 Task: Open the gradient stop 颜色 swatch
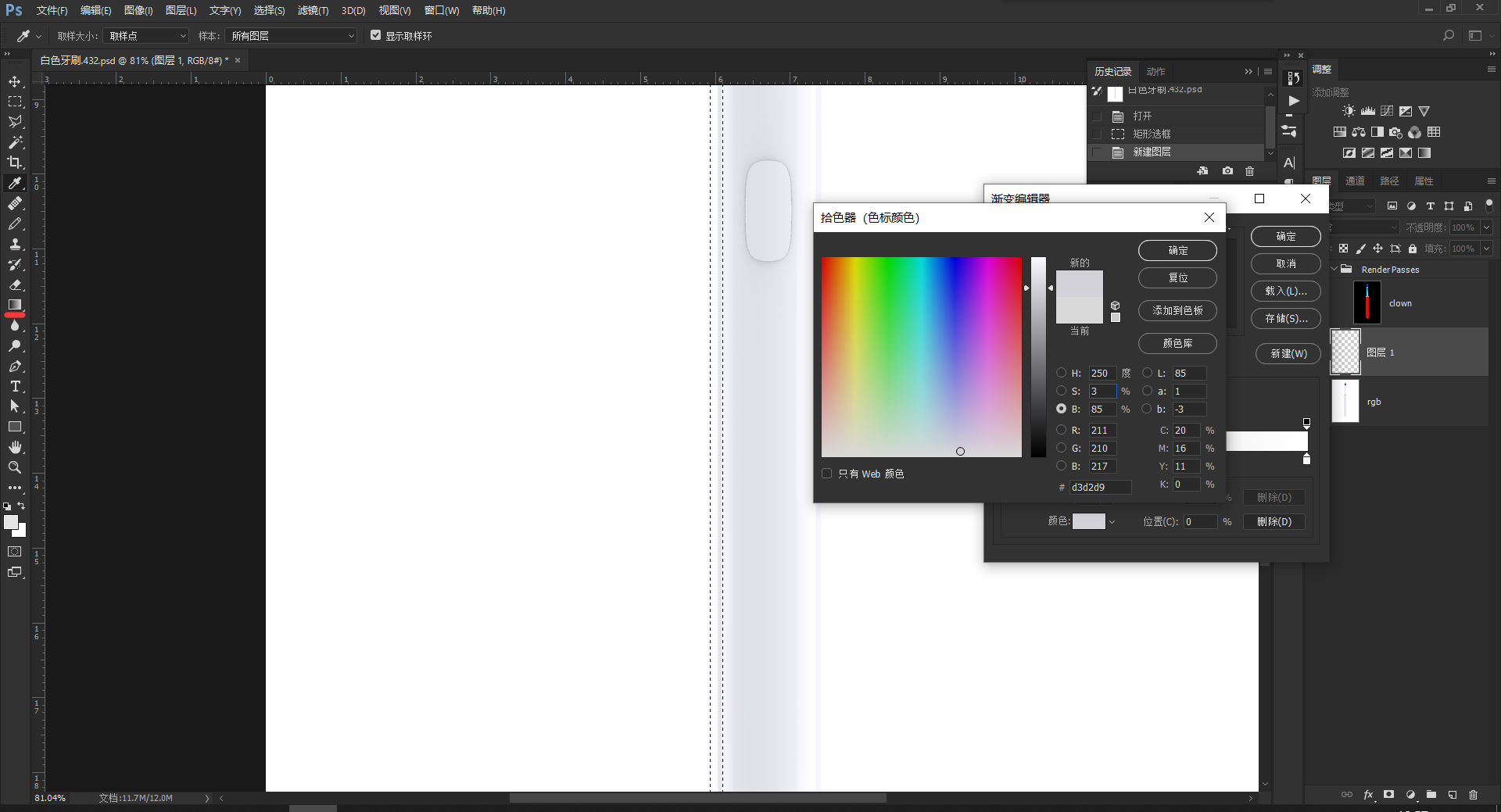[1090, 521]
